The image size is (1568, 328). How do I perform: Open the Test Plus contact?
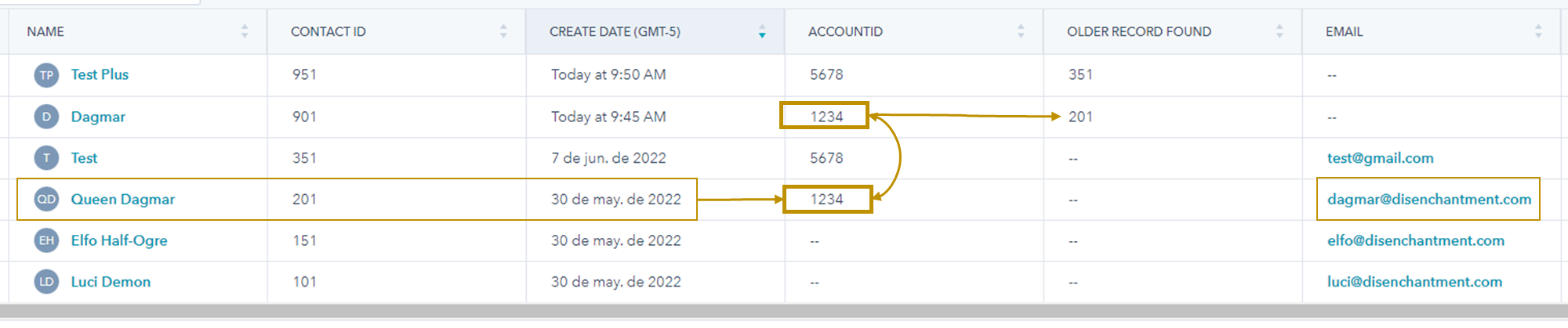pyautogui.click(x=100, y=74)
